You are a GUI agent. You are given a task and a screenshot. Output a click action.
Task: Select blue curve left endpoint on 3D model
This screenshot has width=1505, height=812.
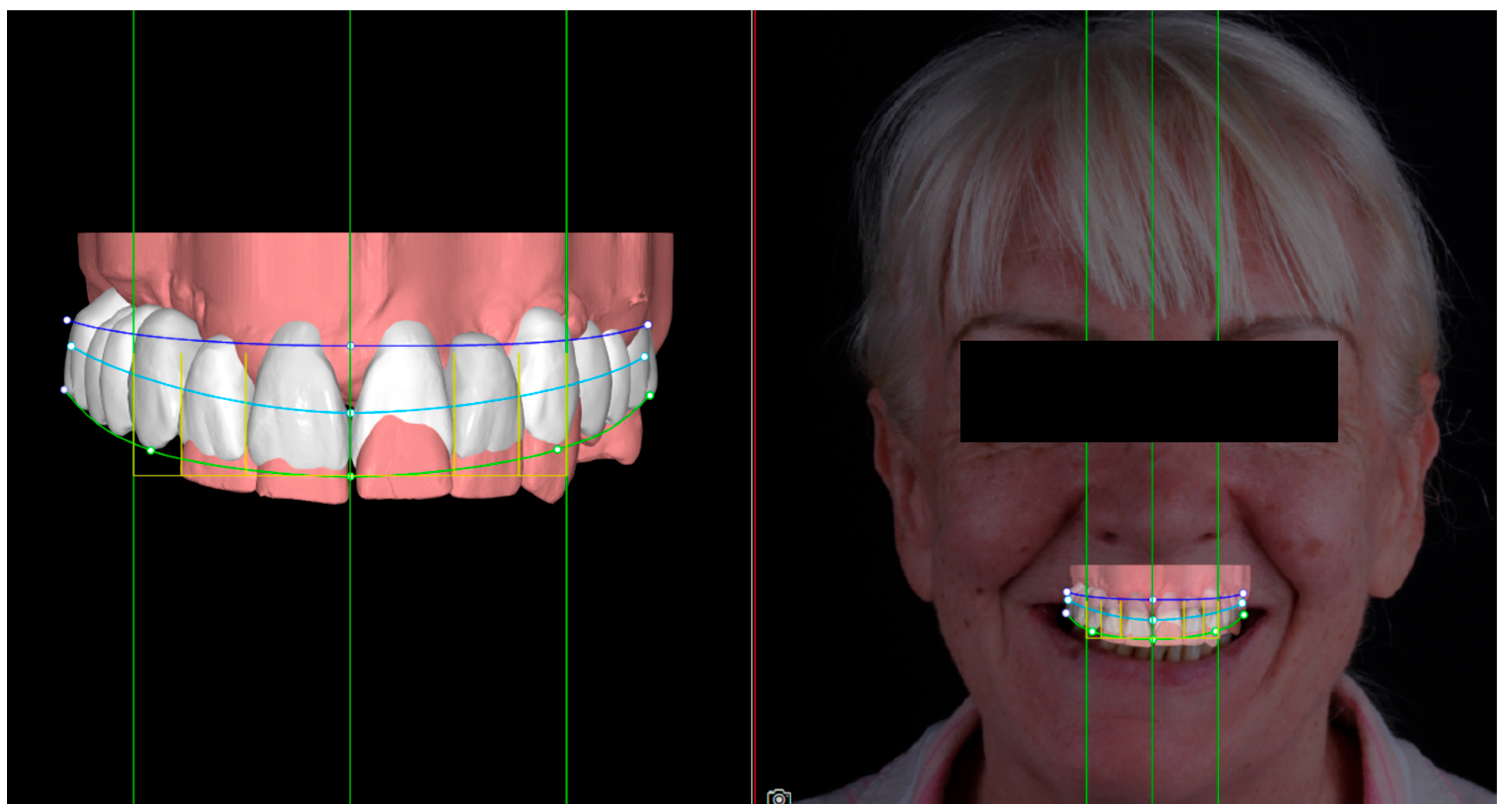(67, 320)
